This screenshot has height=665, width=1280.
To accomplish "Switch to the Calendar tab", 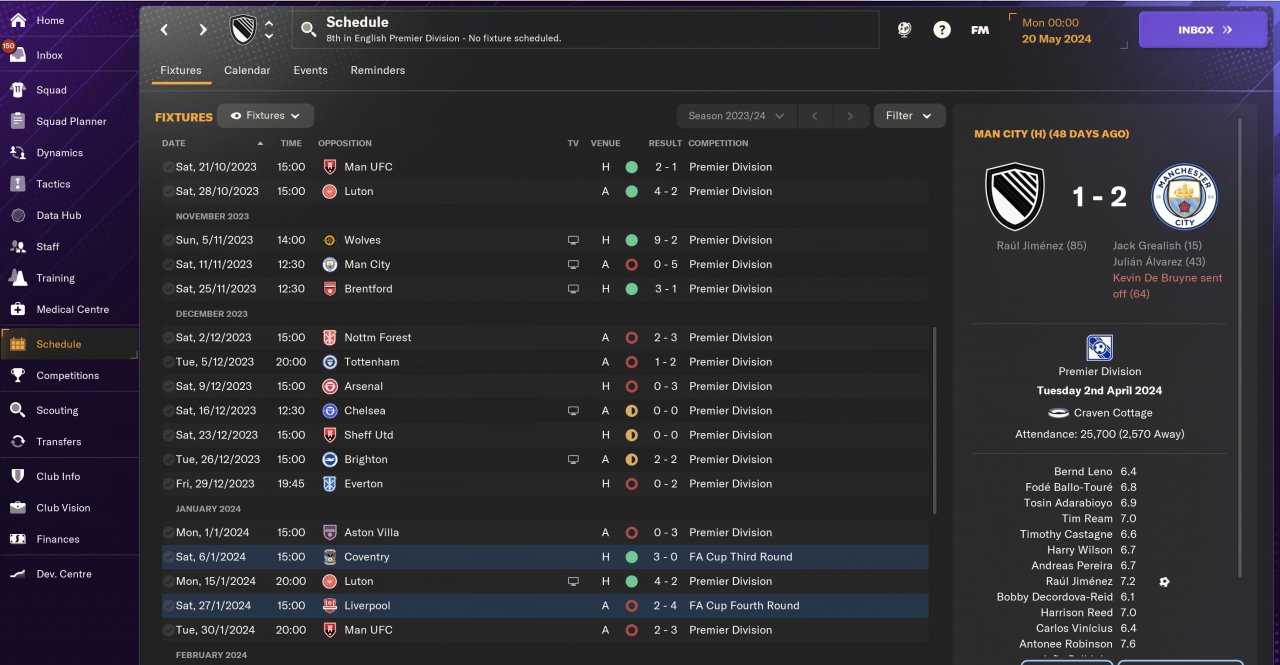I will (247, 71).
